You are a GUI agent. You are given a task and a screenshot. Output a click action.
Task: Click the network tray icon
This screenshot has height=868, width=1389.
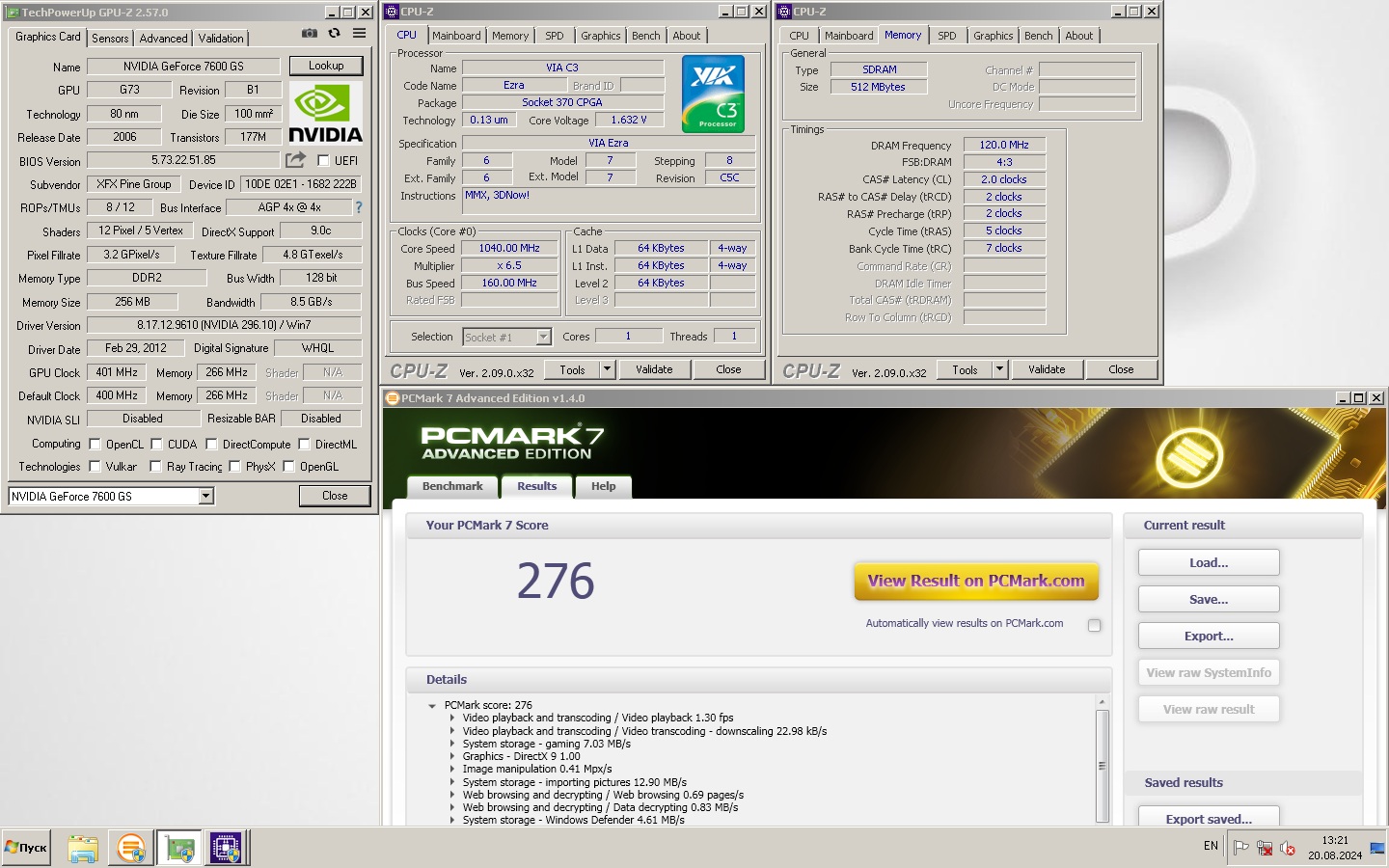click(1265, 848)
